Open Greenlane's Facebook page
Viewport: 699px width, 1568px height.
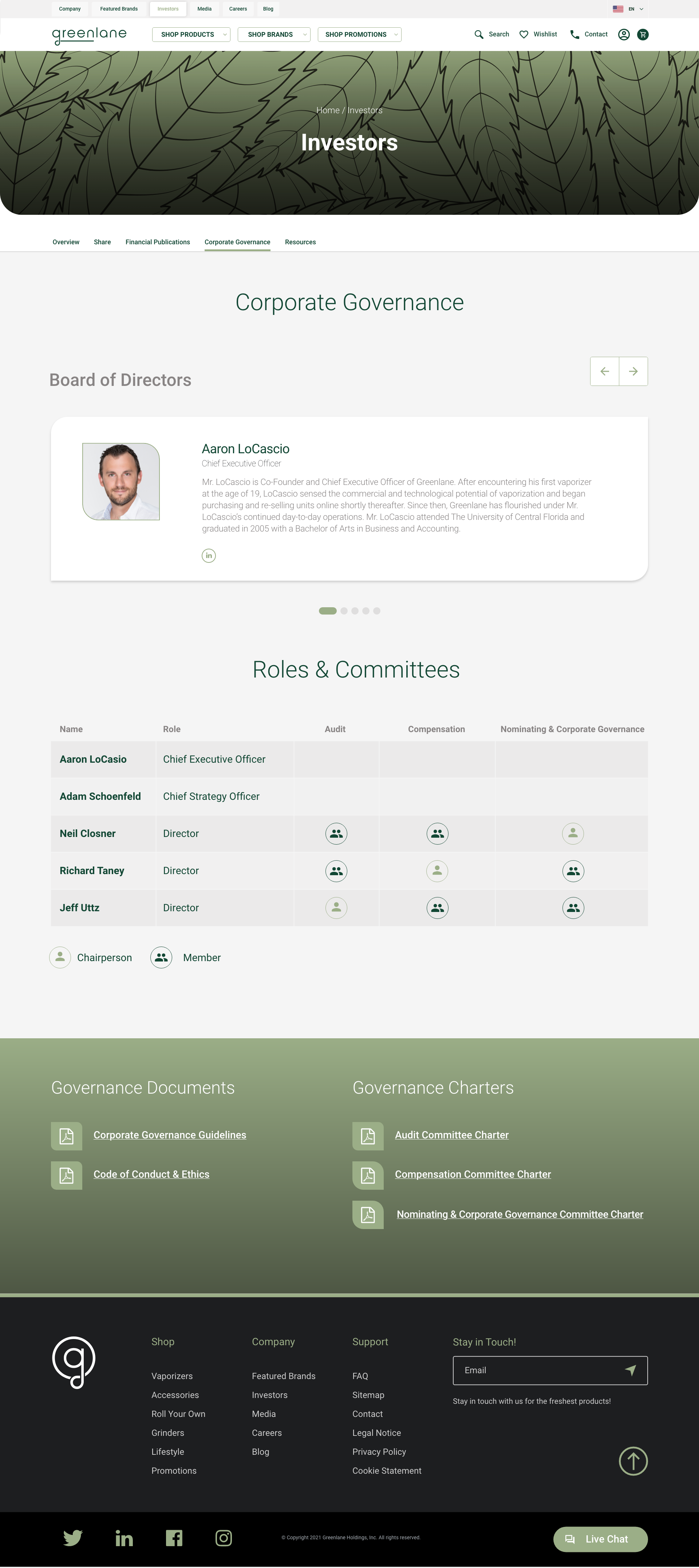(174, 1538)
